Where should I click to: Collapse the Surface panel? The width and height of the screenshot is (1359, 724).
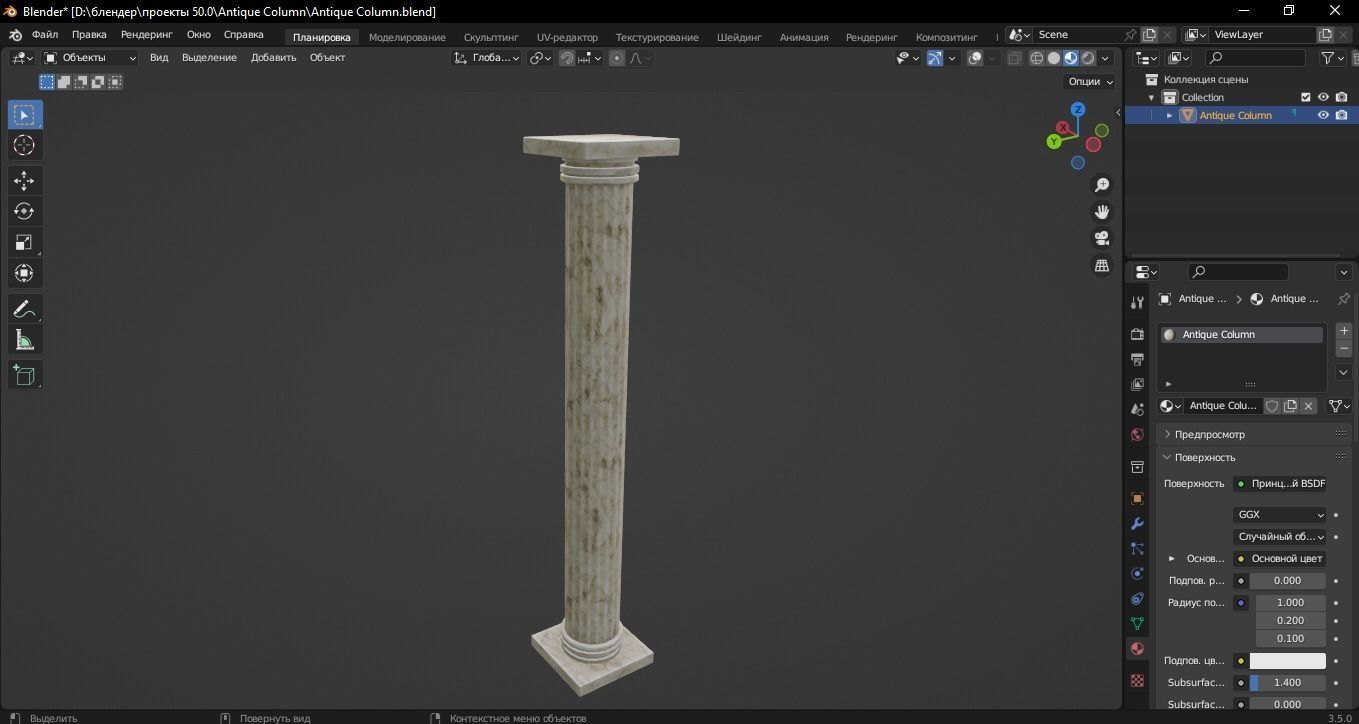coord(1205,457)
